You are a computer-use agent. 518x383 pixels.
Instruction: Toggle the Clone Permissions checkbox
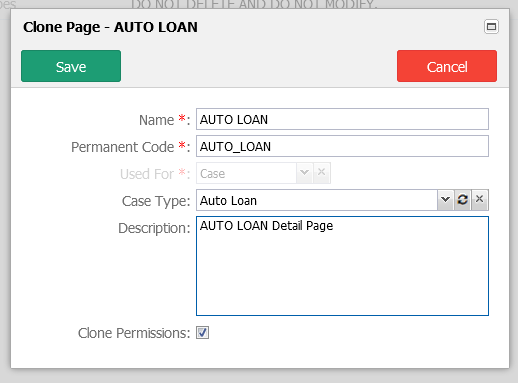pos(202,333)
